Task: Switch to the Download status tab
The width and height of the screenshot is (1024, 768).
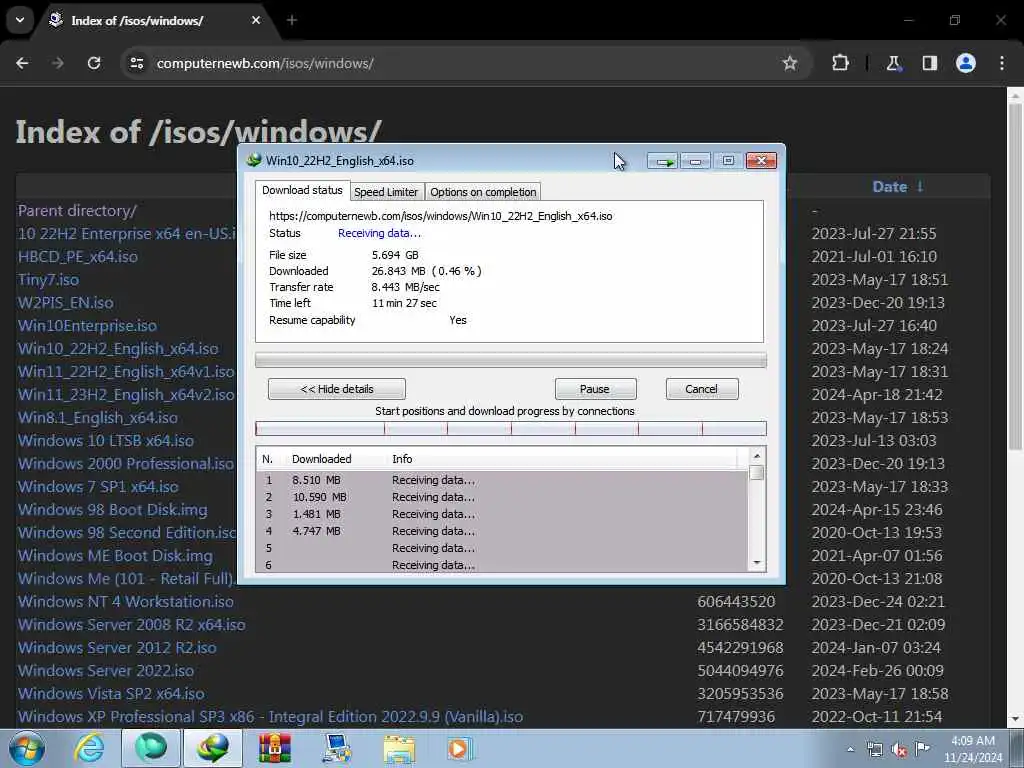Action: (302, 190)
